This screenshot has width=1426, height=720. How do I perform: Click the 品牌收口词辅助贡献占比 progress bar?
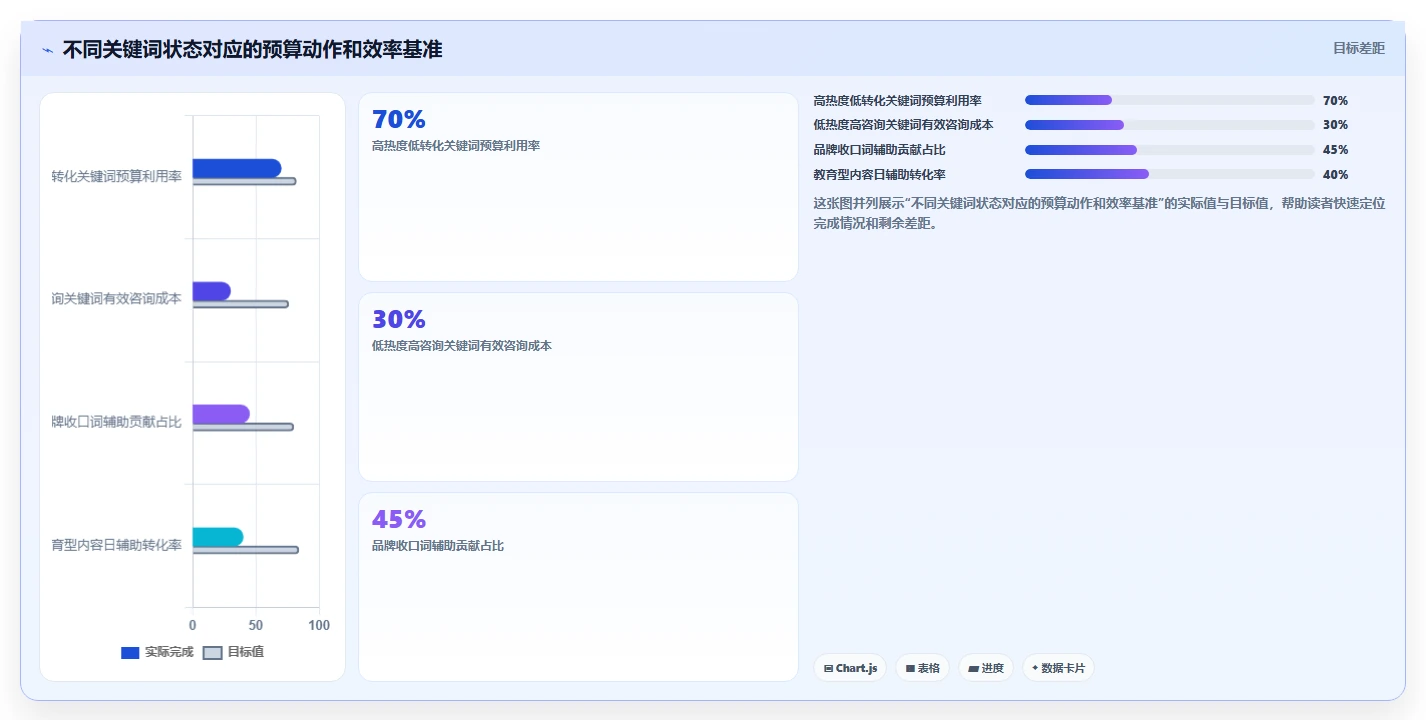(1170, 150)
